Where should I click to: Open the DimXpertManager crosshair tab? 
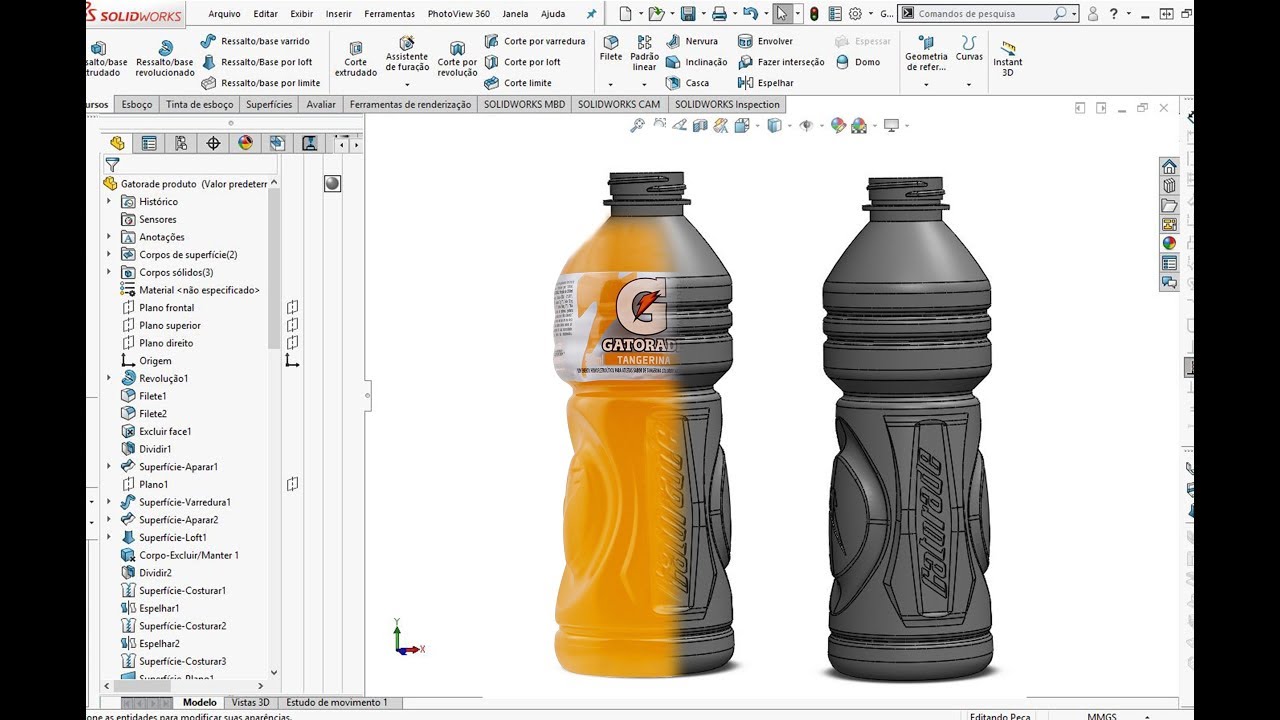[x=213, y=143]
